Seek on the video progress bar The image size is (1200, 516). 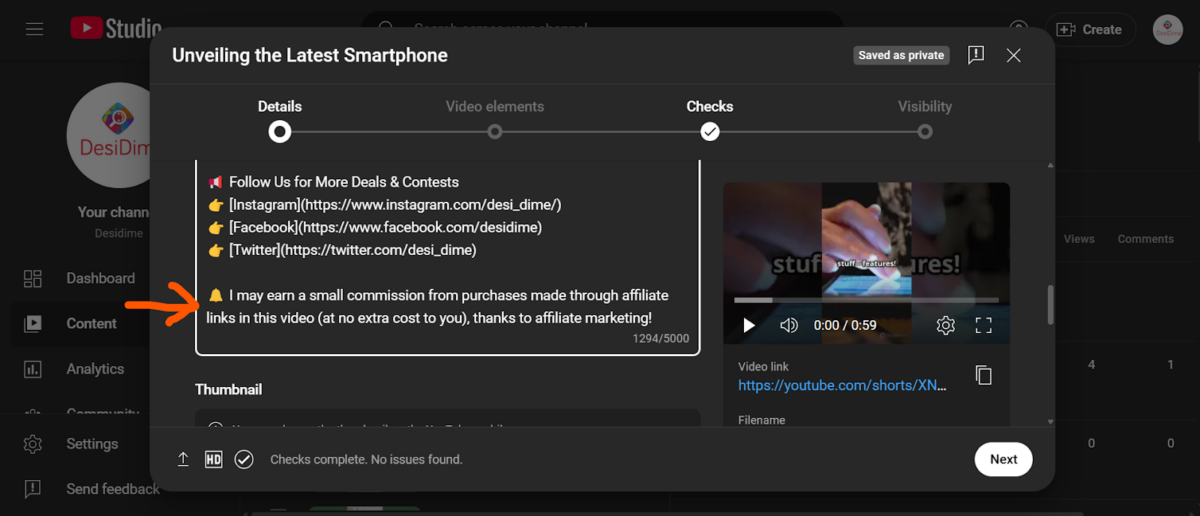[x=866, y=300]
